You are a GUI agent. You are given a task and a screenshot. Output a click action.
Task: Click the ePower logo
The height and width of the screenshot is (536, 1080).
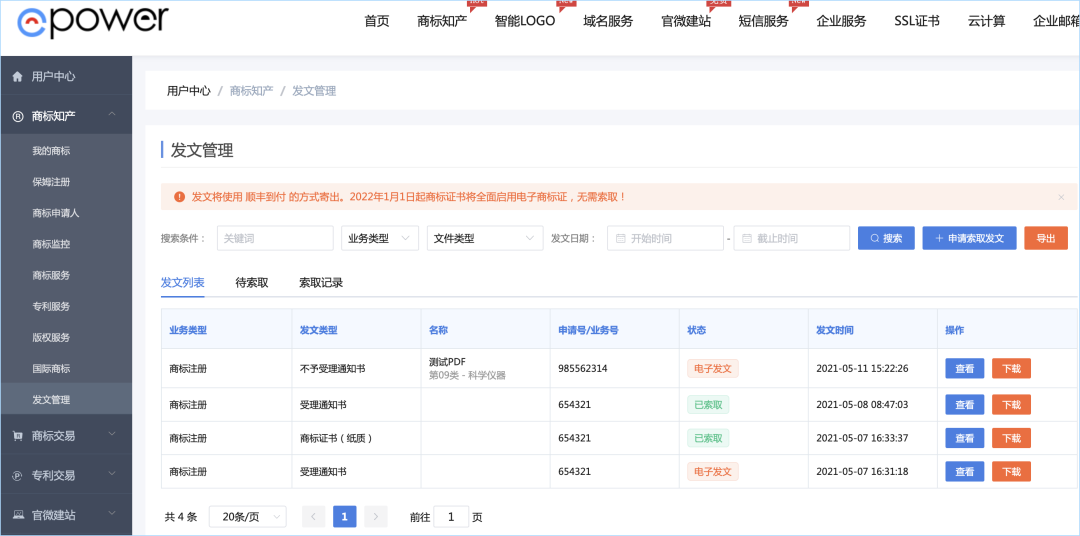pyautogui.click(x=92, y=21)
